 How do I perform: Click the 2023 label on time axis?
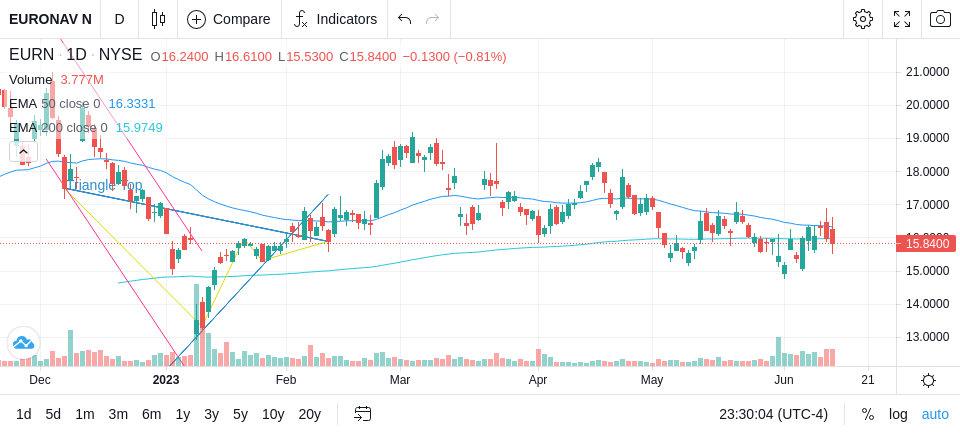tap(166, 380)
